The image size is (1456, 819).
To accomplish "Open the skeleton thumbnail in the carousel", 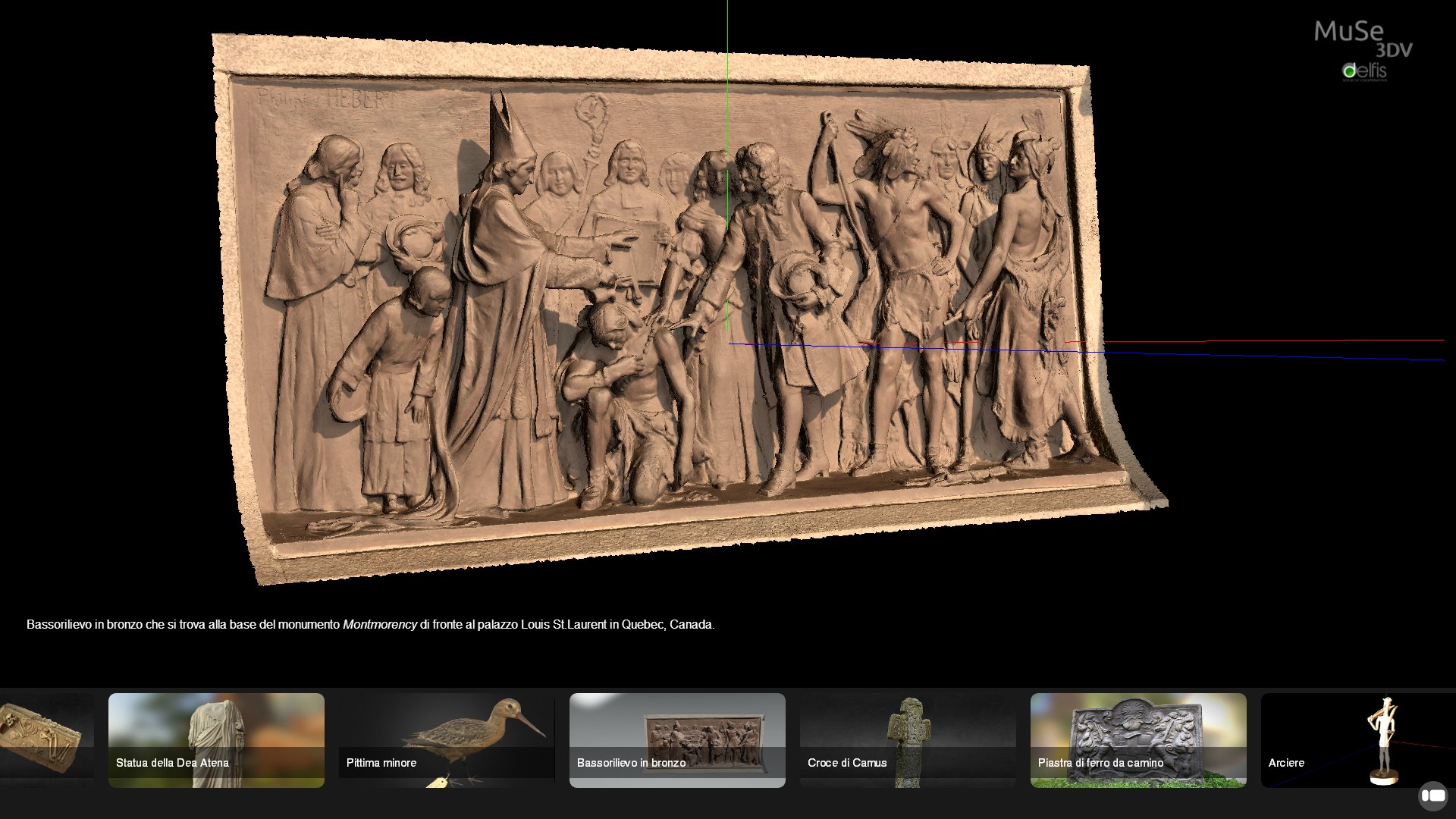I will [47, 740].
